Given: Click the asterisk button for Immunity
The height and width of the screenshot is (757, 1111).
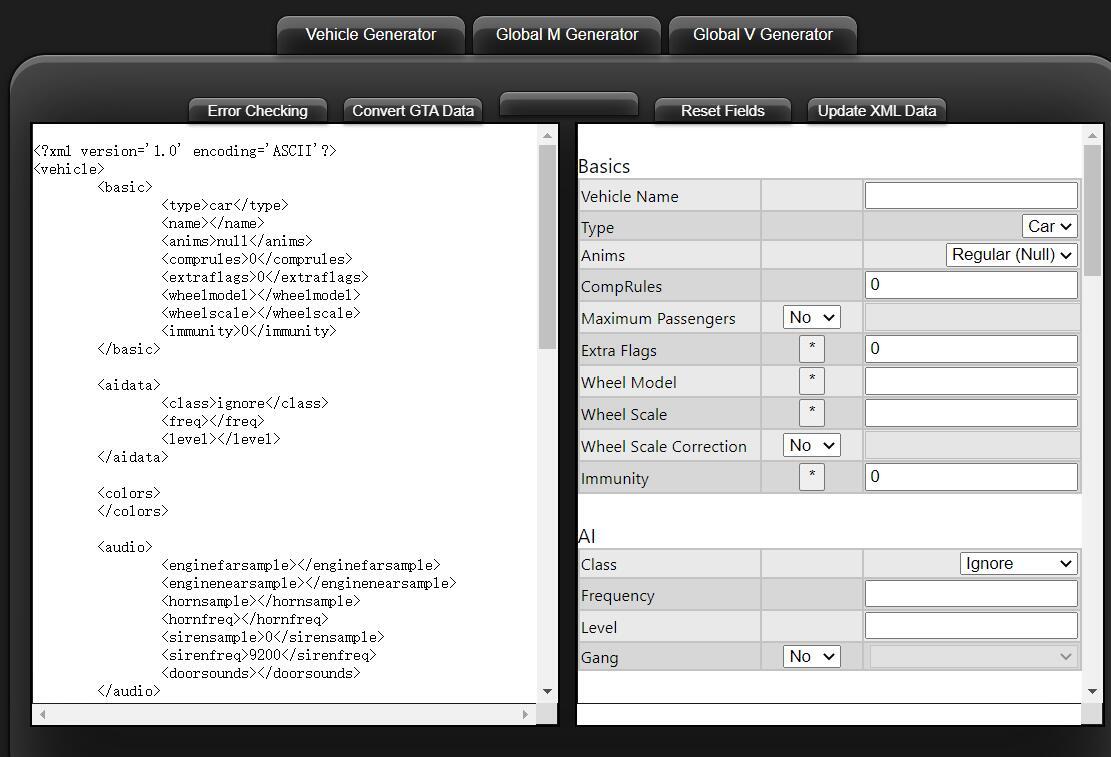Looking at the screenshot, I should pos(812,476).
